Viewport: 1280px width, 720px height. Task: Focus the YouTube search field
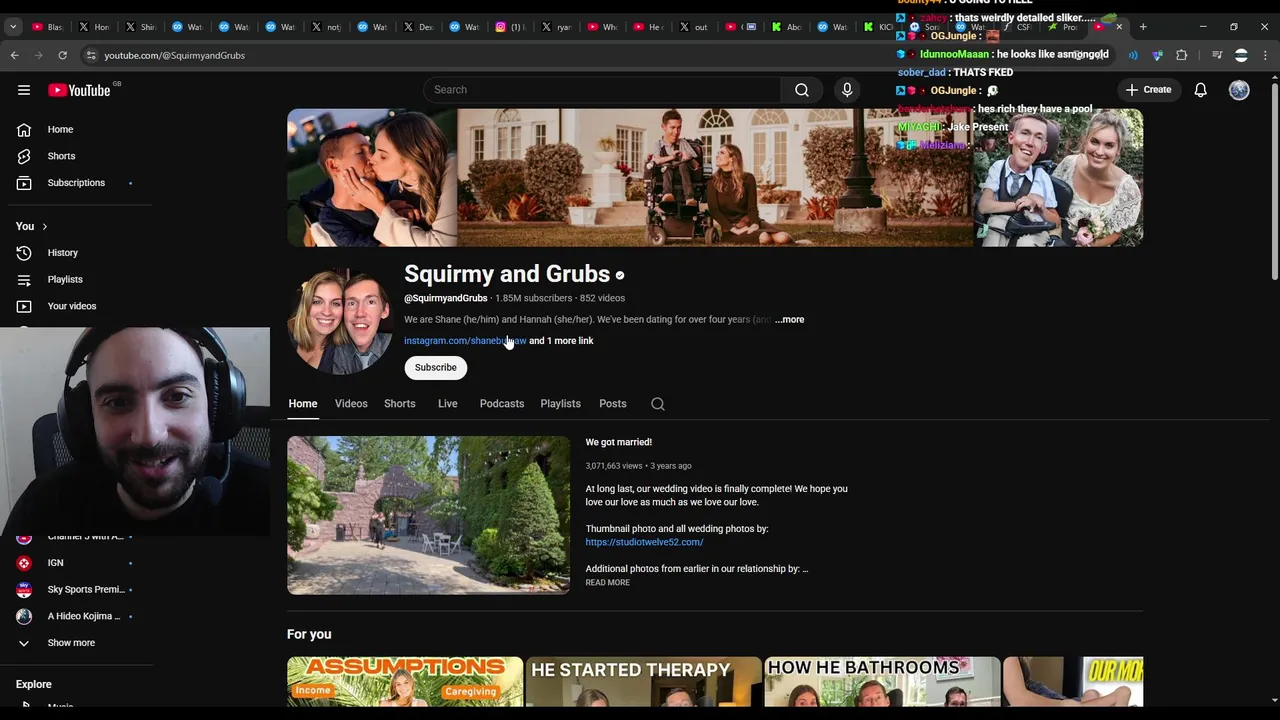tap(602, 90)
